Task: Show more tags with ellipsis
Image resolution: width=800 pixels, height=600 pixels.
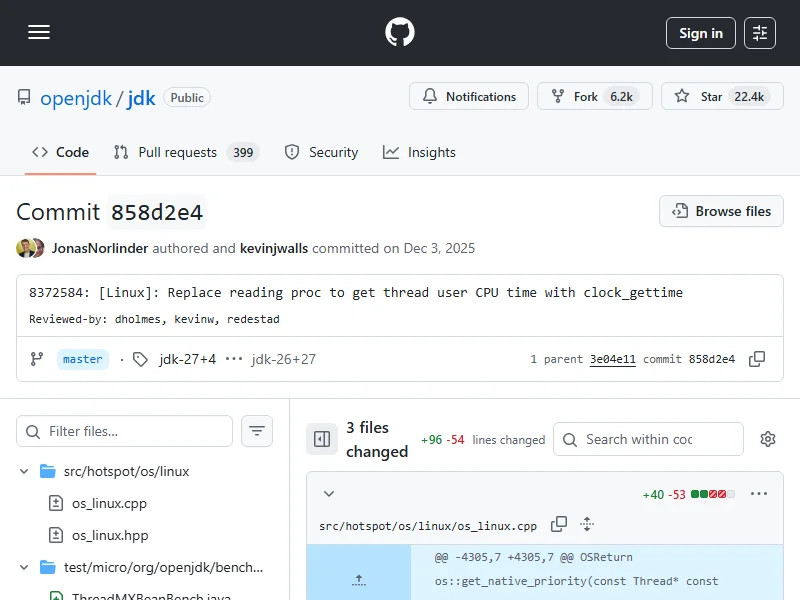Action: (x=234, y=359)
